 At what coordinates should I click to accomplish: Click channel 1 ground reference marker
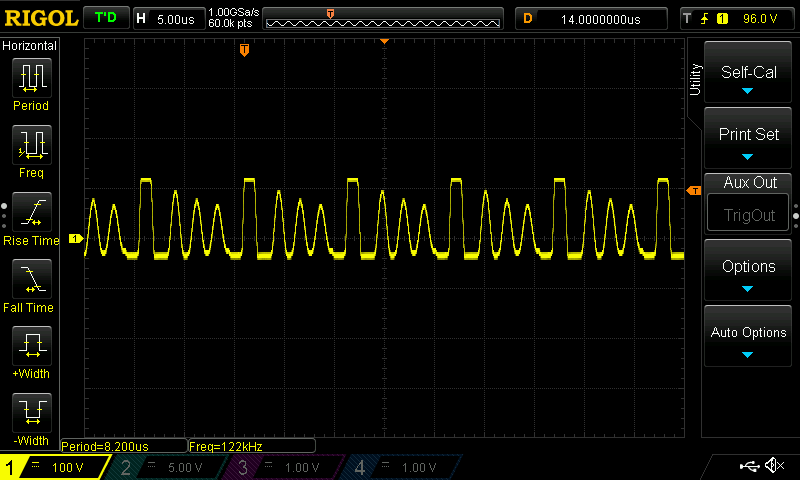(x=76, y=239)
